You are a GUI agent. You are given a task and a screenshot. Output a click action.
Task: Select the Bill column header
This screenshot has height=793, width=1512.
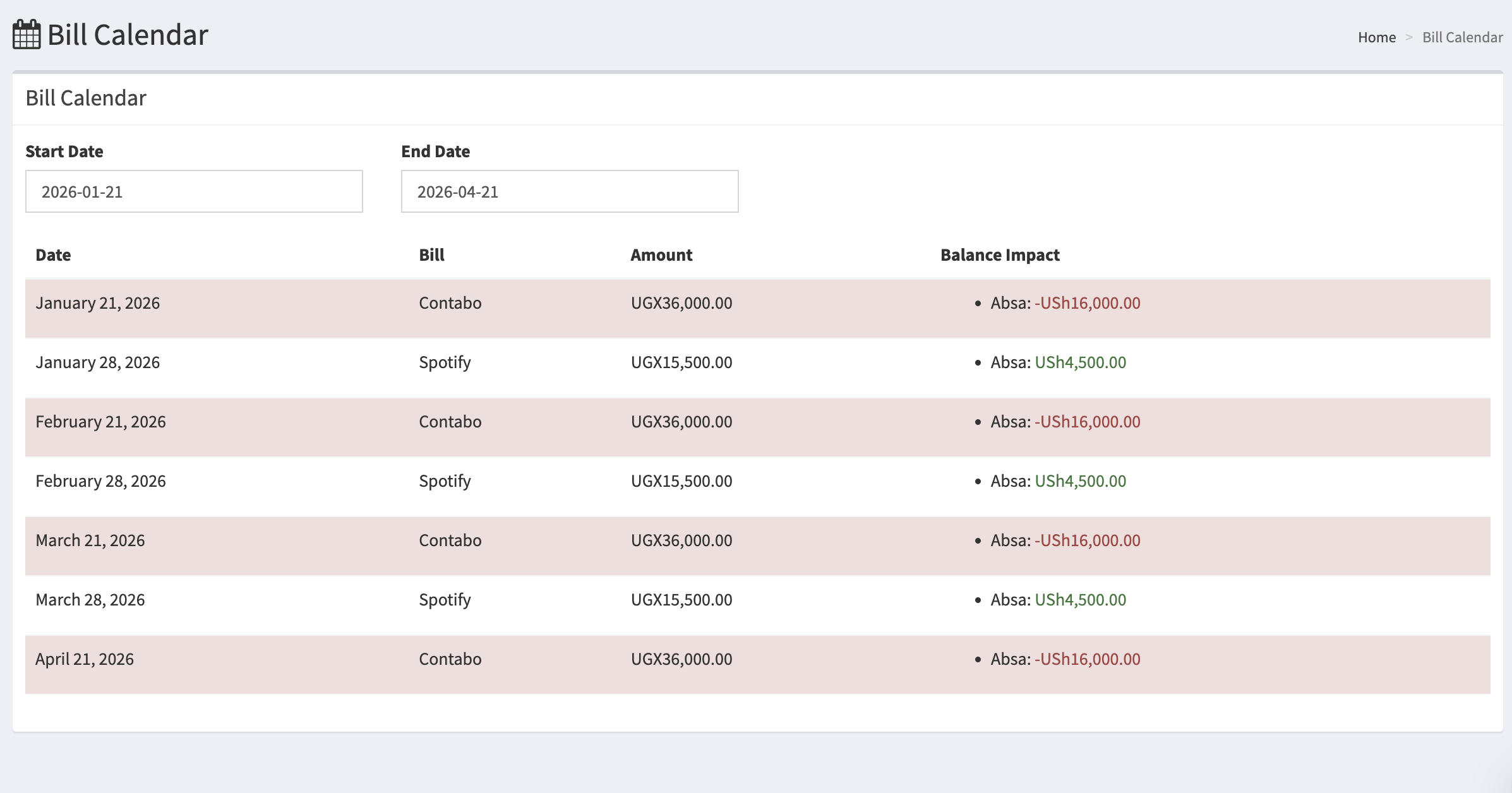tap(431, 255)
